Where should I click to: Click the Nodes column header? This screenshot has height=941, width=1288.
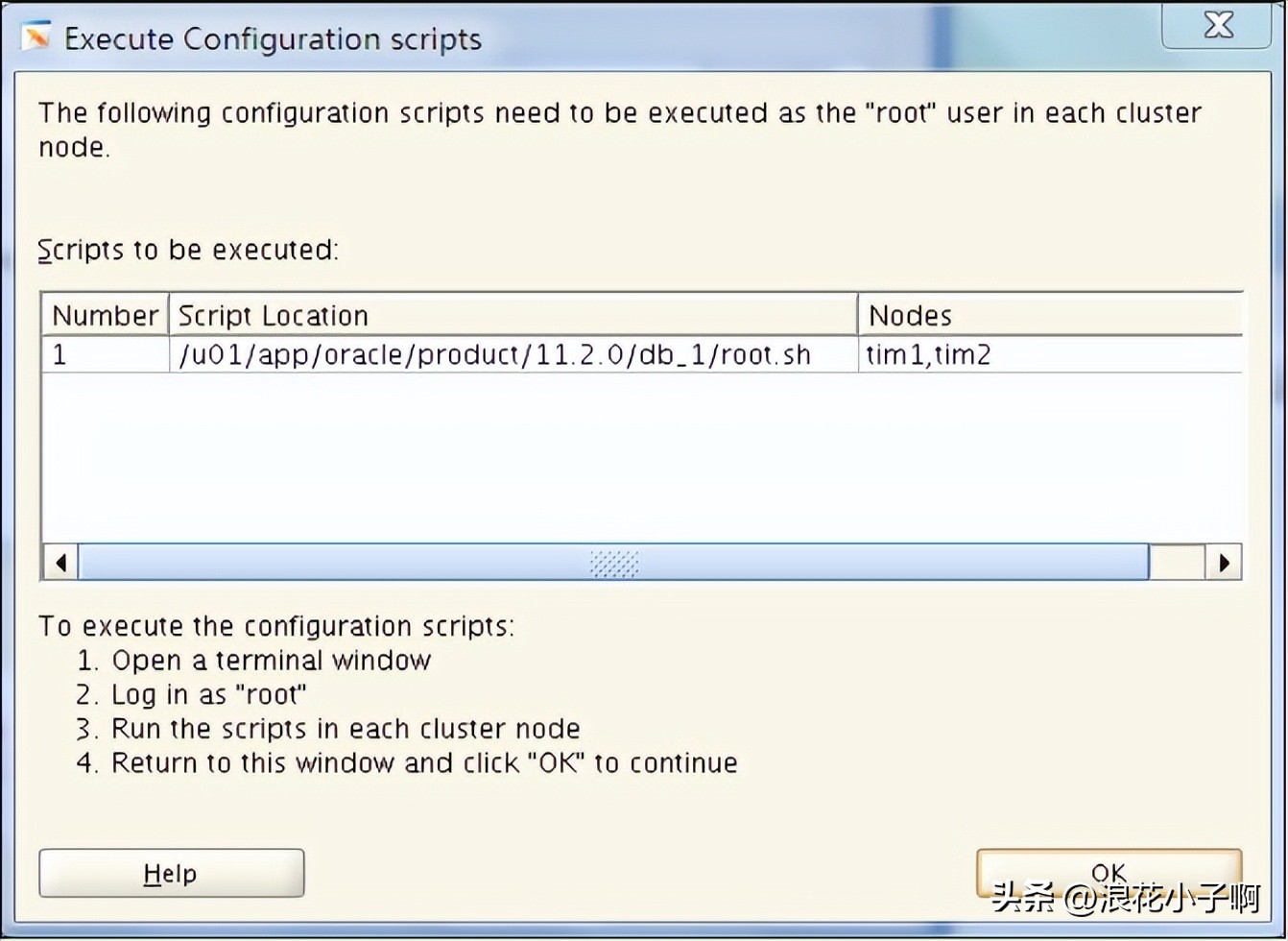[909, 315]
